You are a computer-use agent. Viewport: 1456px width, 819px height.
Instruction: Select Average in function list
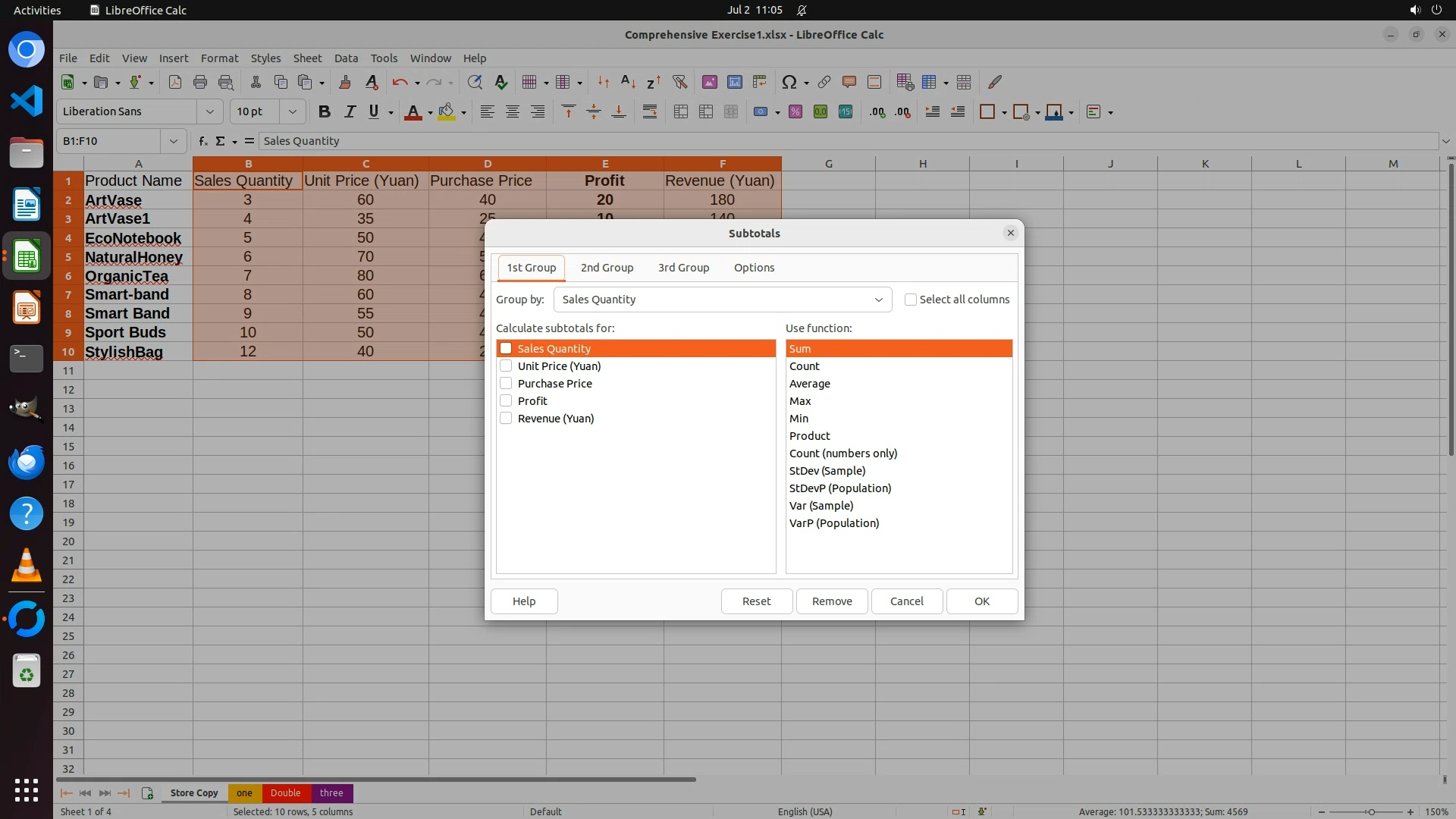[x=810, y=384]
